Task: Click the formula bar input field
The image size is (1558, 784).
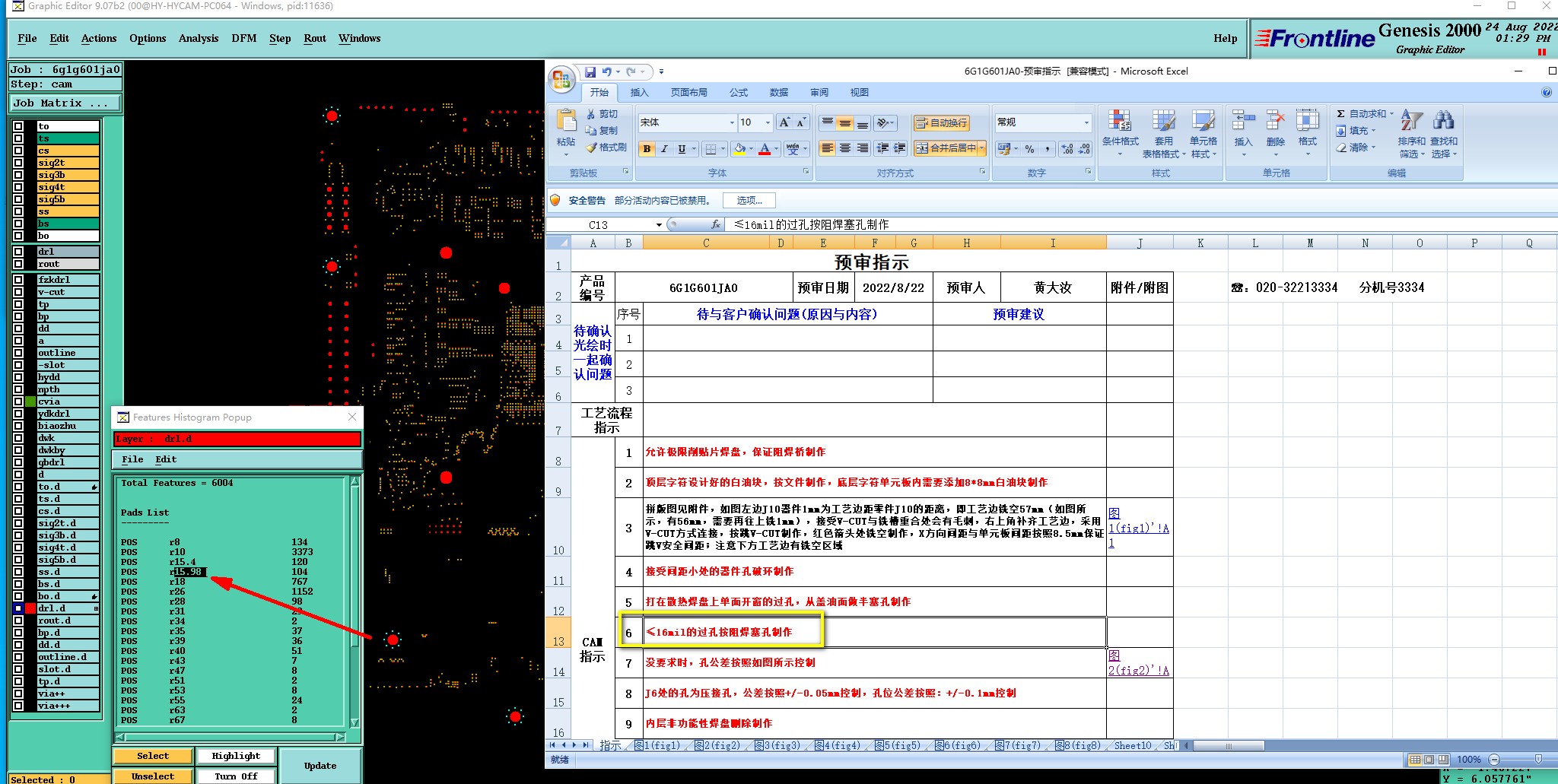Action: point(1141,224)
